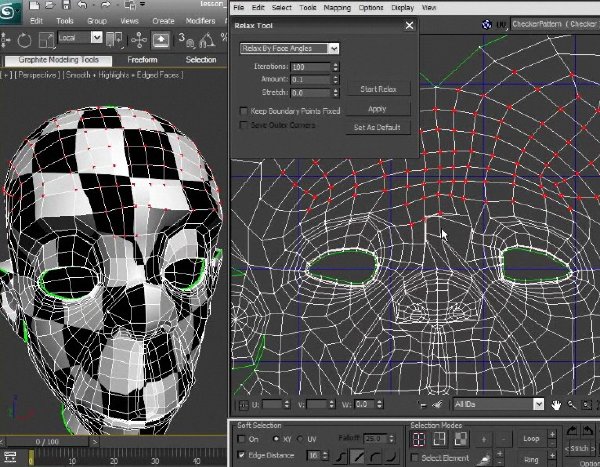The width and height of the screenshot is (600, 467).
Task: Click the Open File folder icon
Action: (50, 5)
